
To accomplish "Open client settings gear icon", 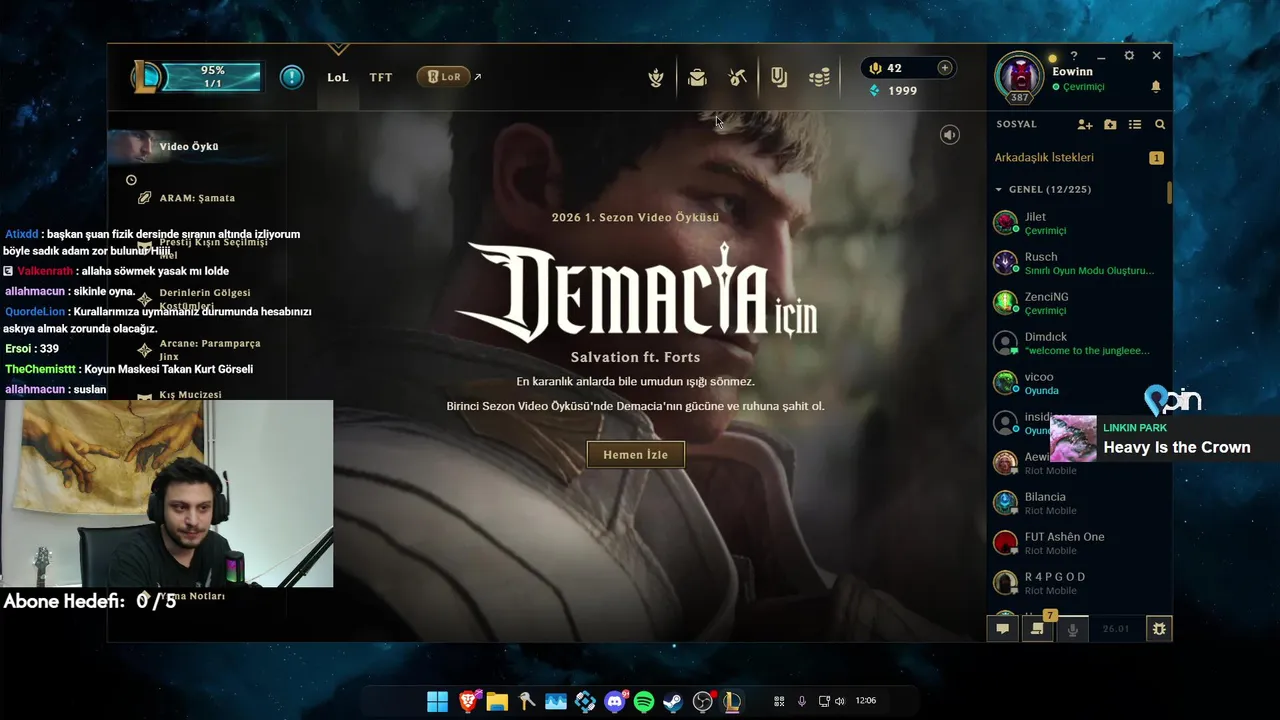I will pyautogui.click(x=1129, y=56).
